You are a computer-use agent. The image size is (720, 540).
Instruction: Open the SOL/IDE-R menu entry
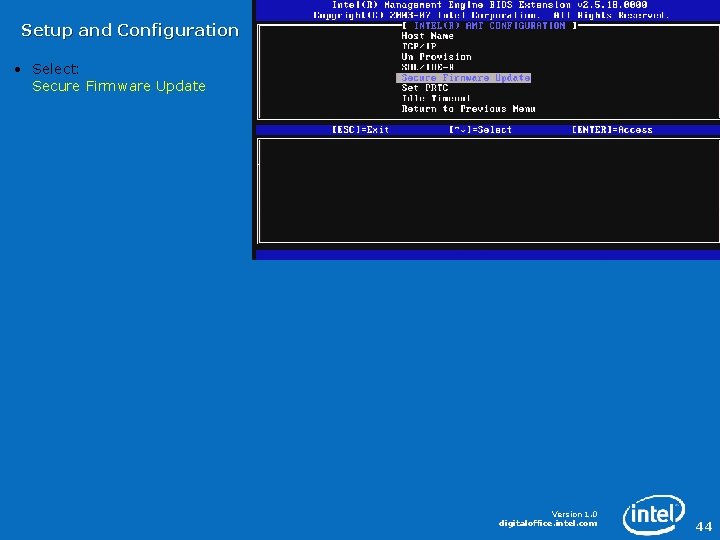click(428, 67)
